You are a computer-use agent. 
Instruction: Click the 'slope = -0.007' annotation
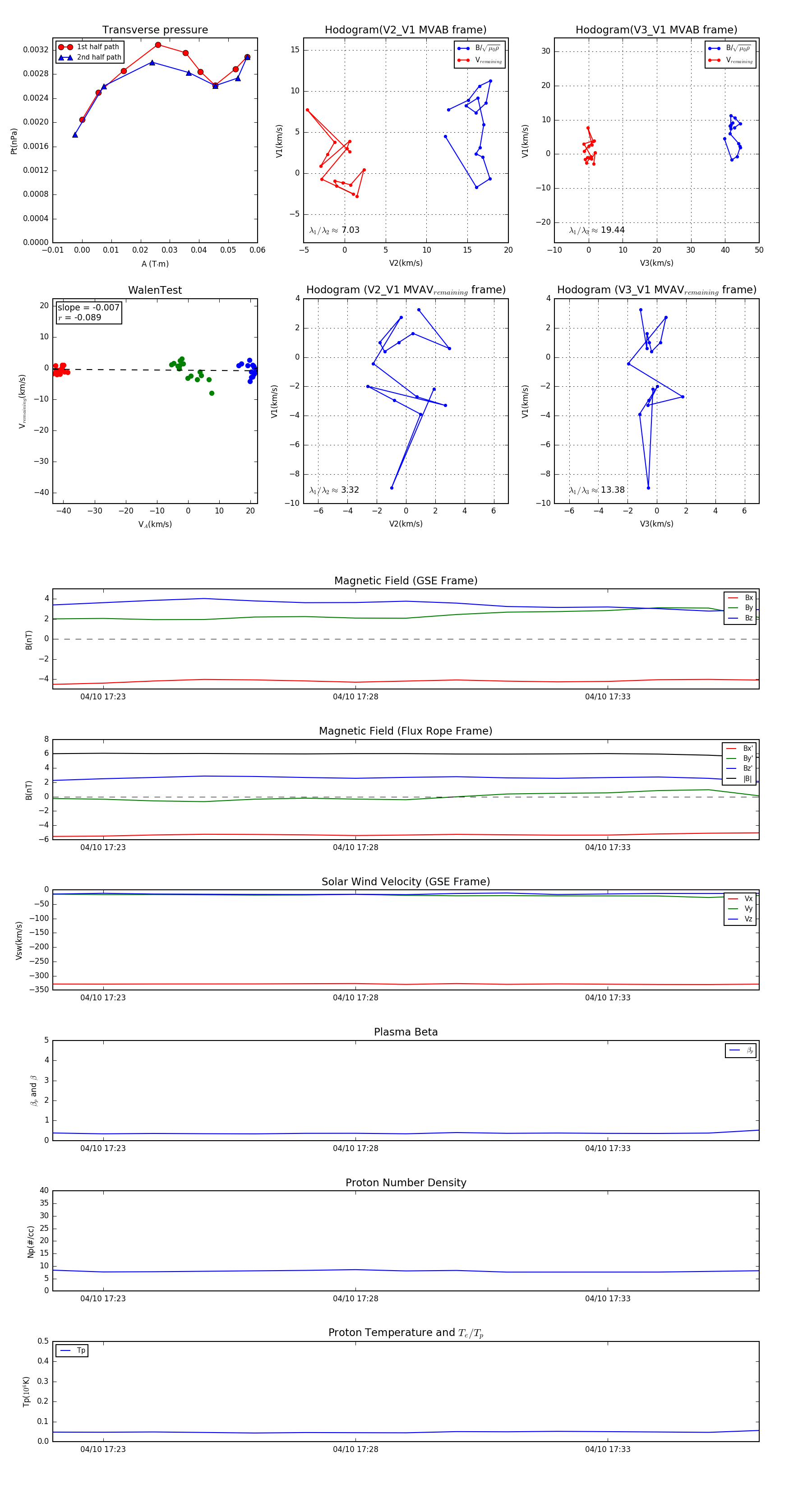(88, 308)
